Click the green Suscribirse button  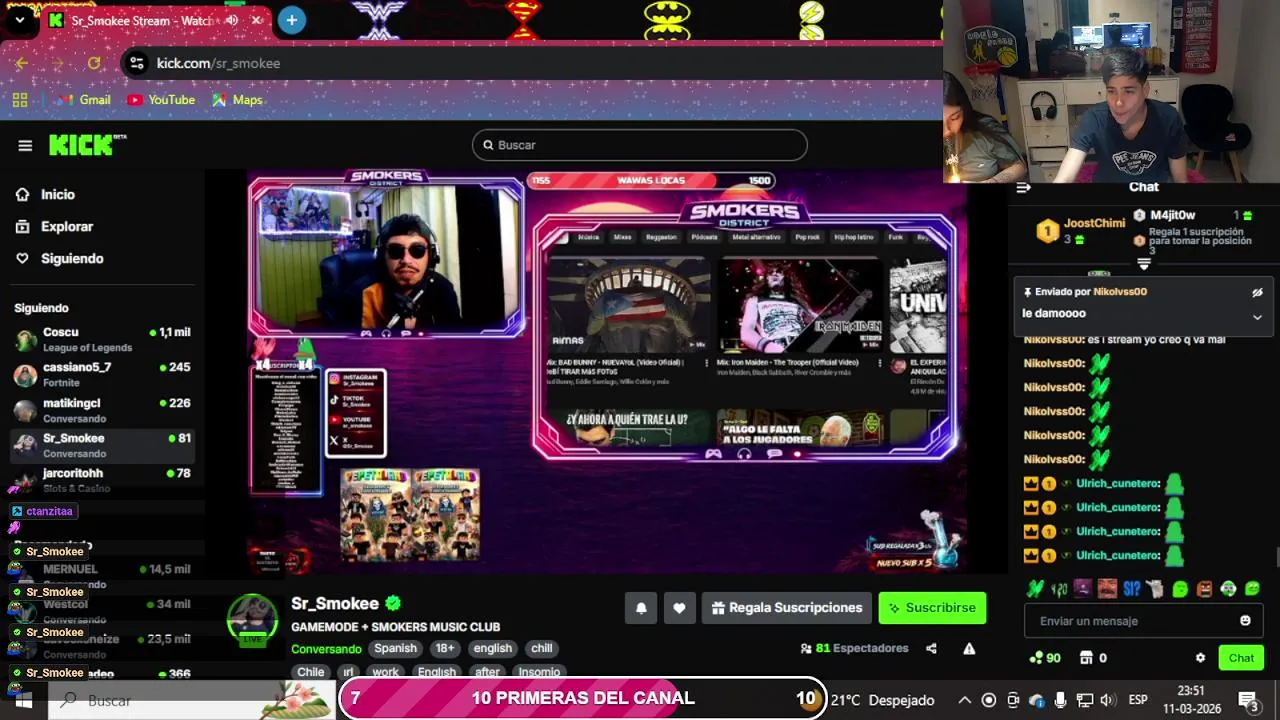coord(932,608)
